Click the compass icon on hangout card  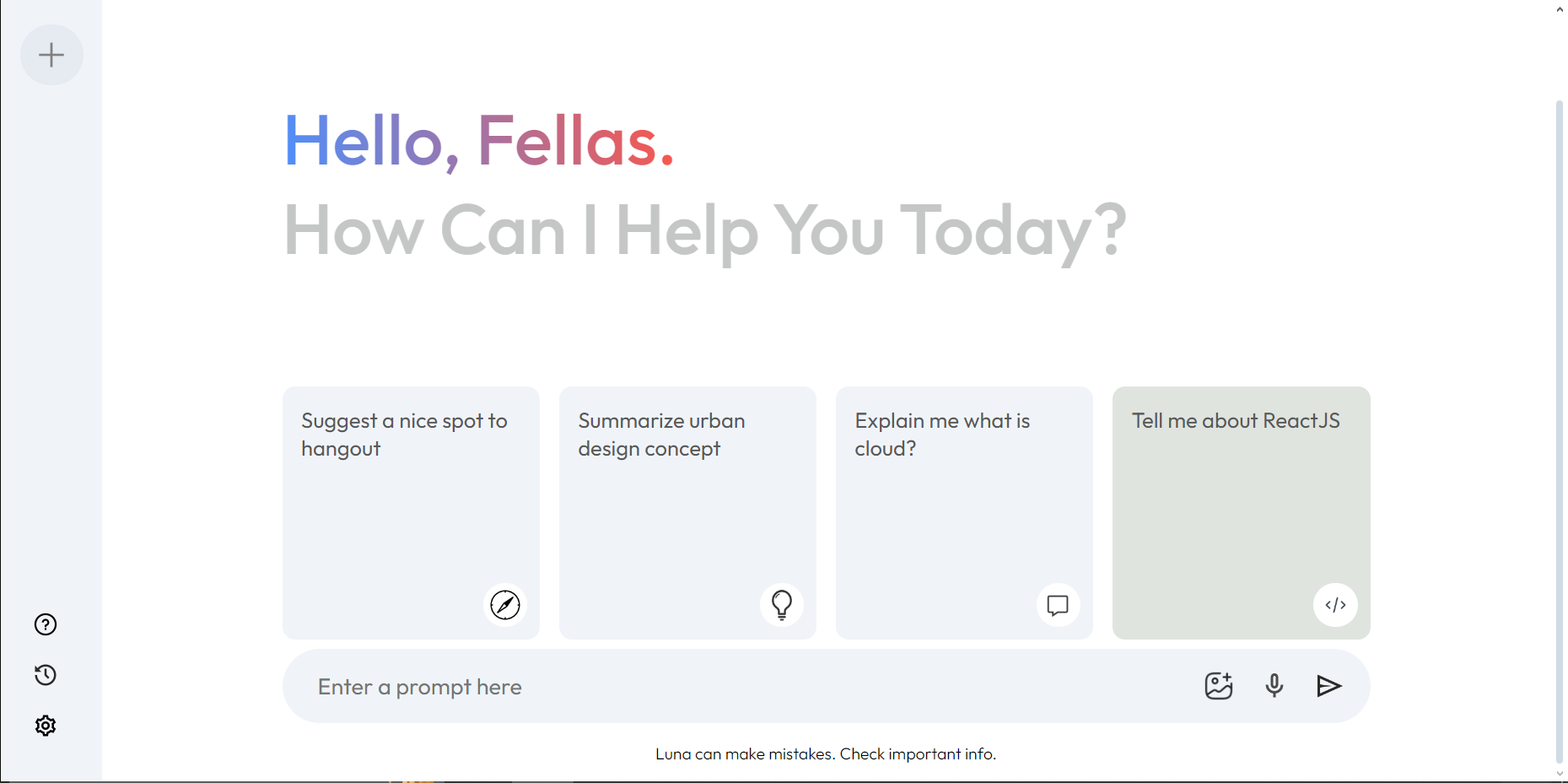coord(505,605)
